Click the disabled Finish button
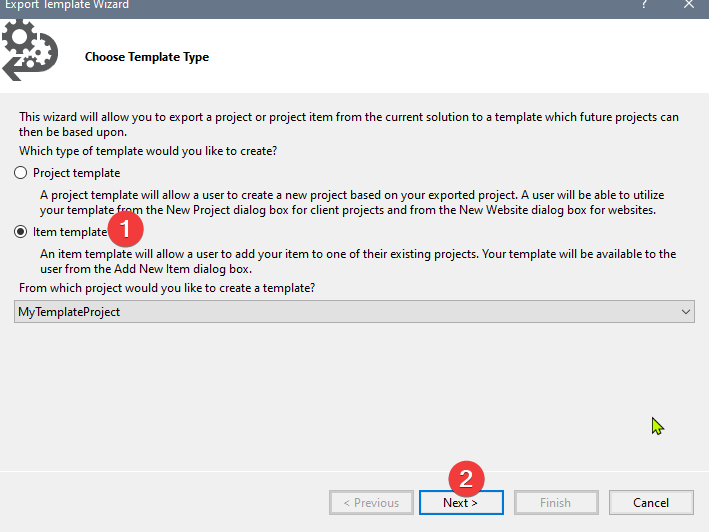Screen dimensions: 709x532 (556, 503)
